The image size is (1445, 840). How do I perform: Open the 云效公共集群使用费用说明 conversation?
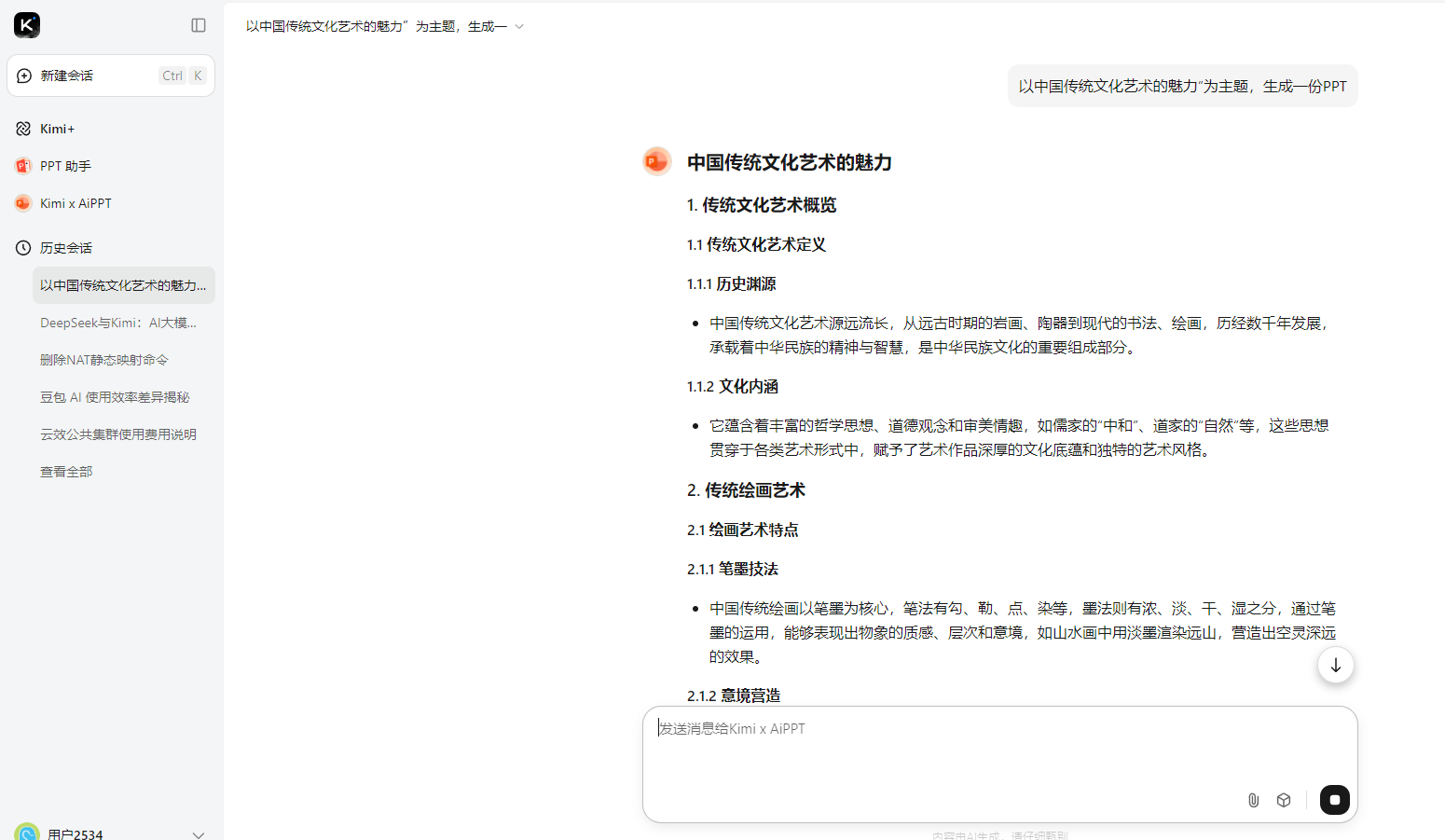click(x=117, y=434)
